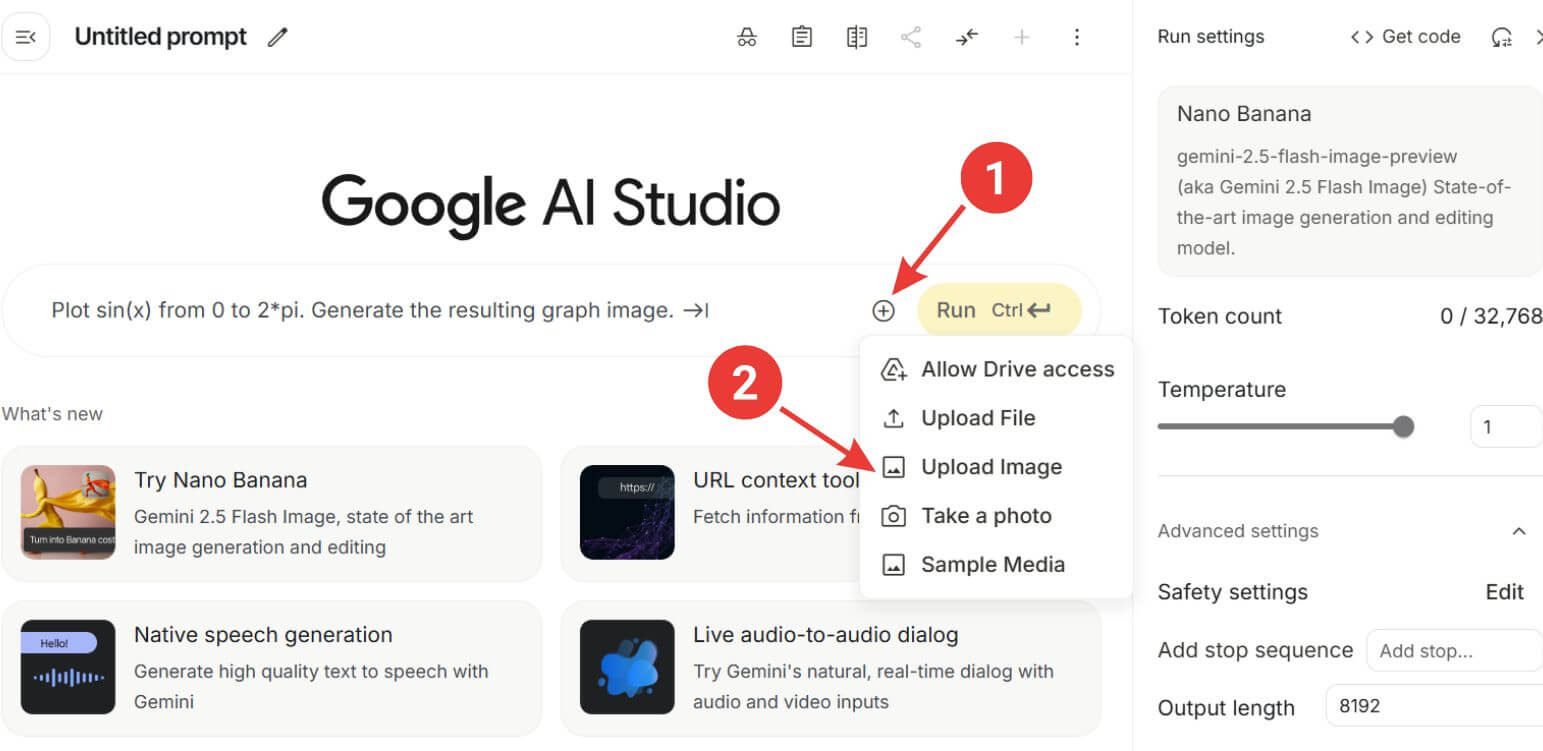The height and width of the screenshot is (751, 1543).
Task: Click the Get code button
Action: point(1405,37)
